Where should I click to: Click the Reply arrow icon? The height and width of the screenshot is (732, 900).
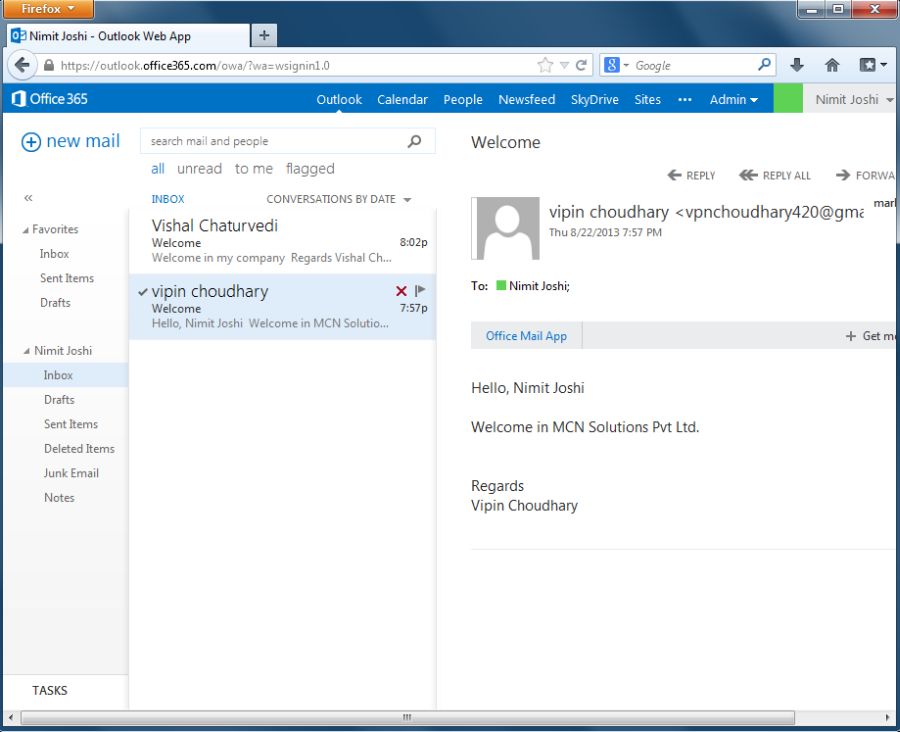point(674,175)
